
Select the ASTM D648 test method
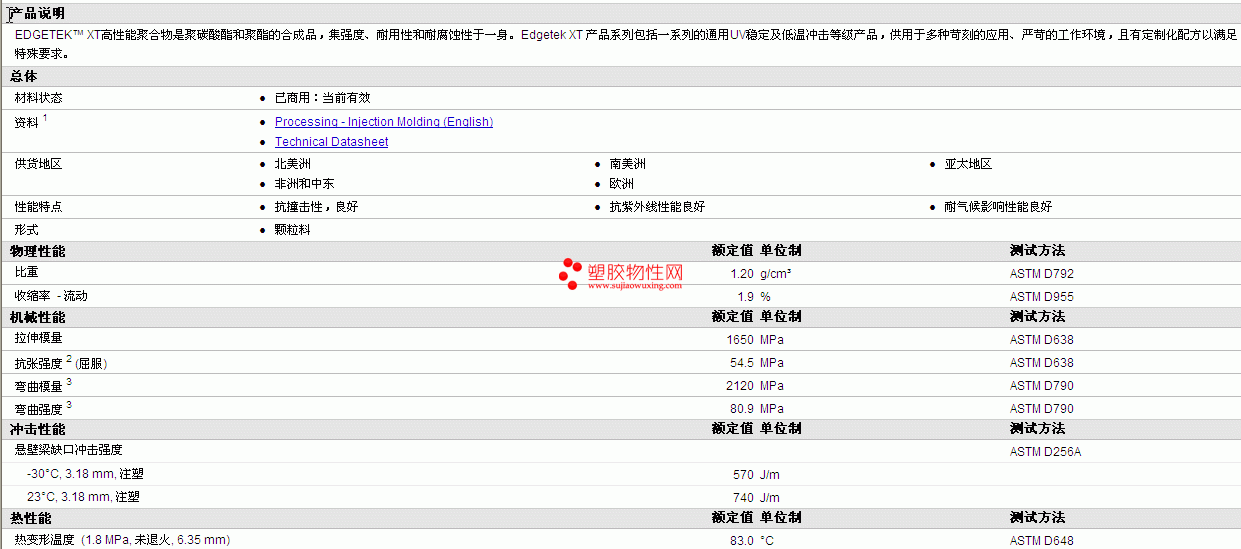click(x=1042, y=541)
